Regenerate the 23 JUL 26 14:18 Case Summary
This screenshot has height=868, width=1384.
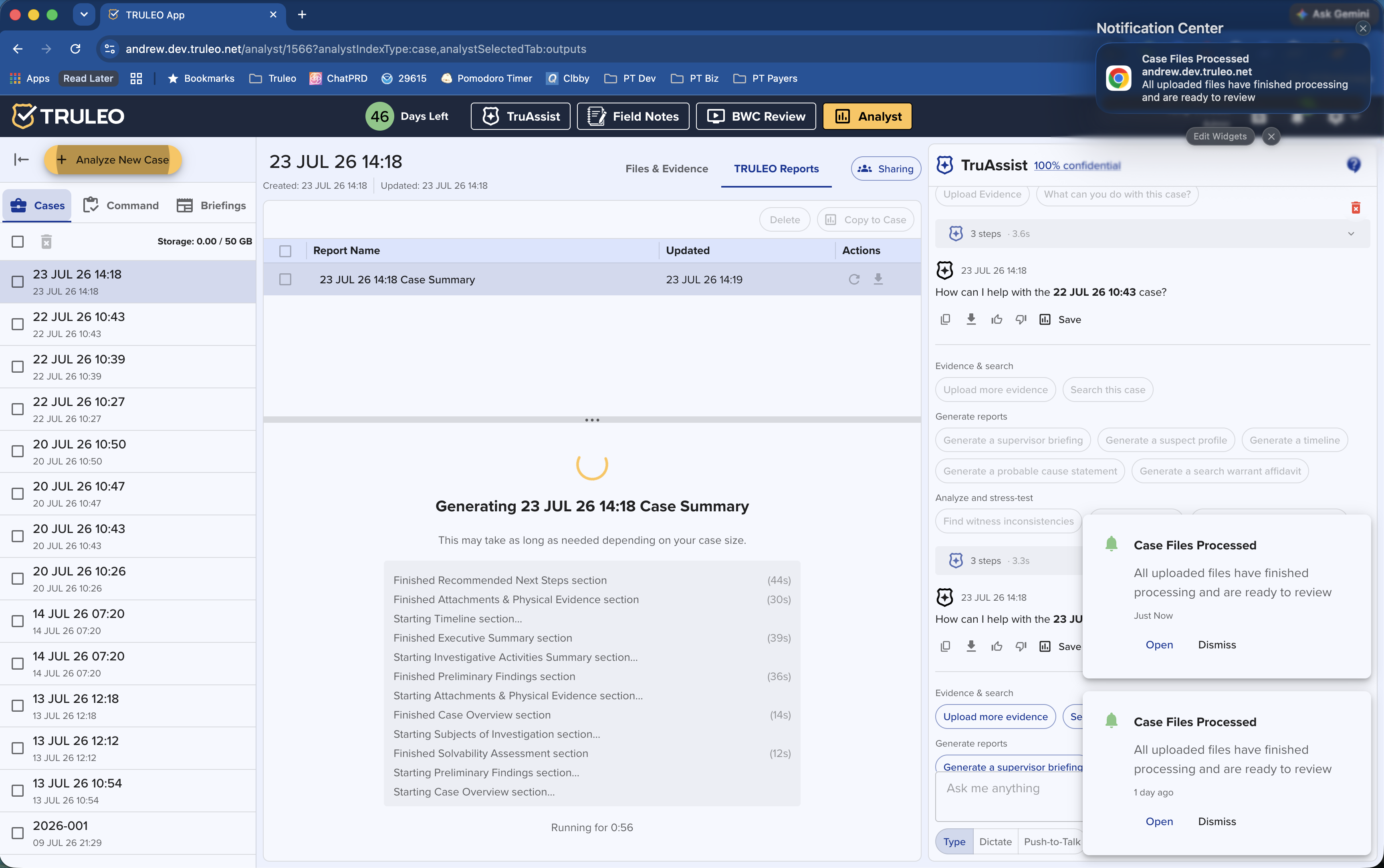(x=854, y=280)
